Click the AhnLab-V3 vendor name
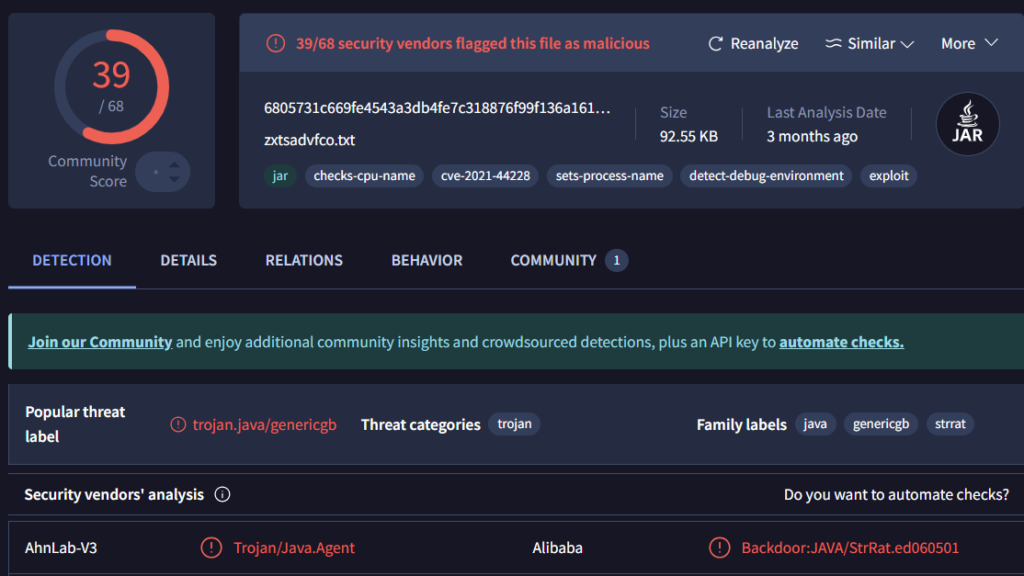 click(61, 547)
